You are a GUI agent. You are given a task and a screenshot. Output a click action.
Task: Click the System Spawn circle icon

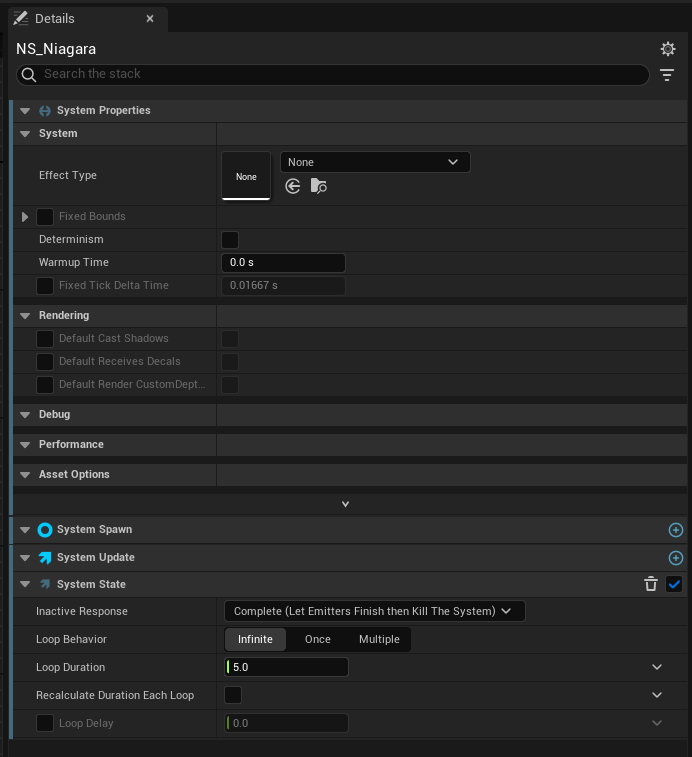45,530
